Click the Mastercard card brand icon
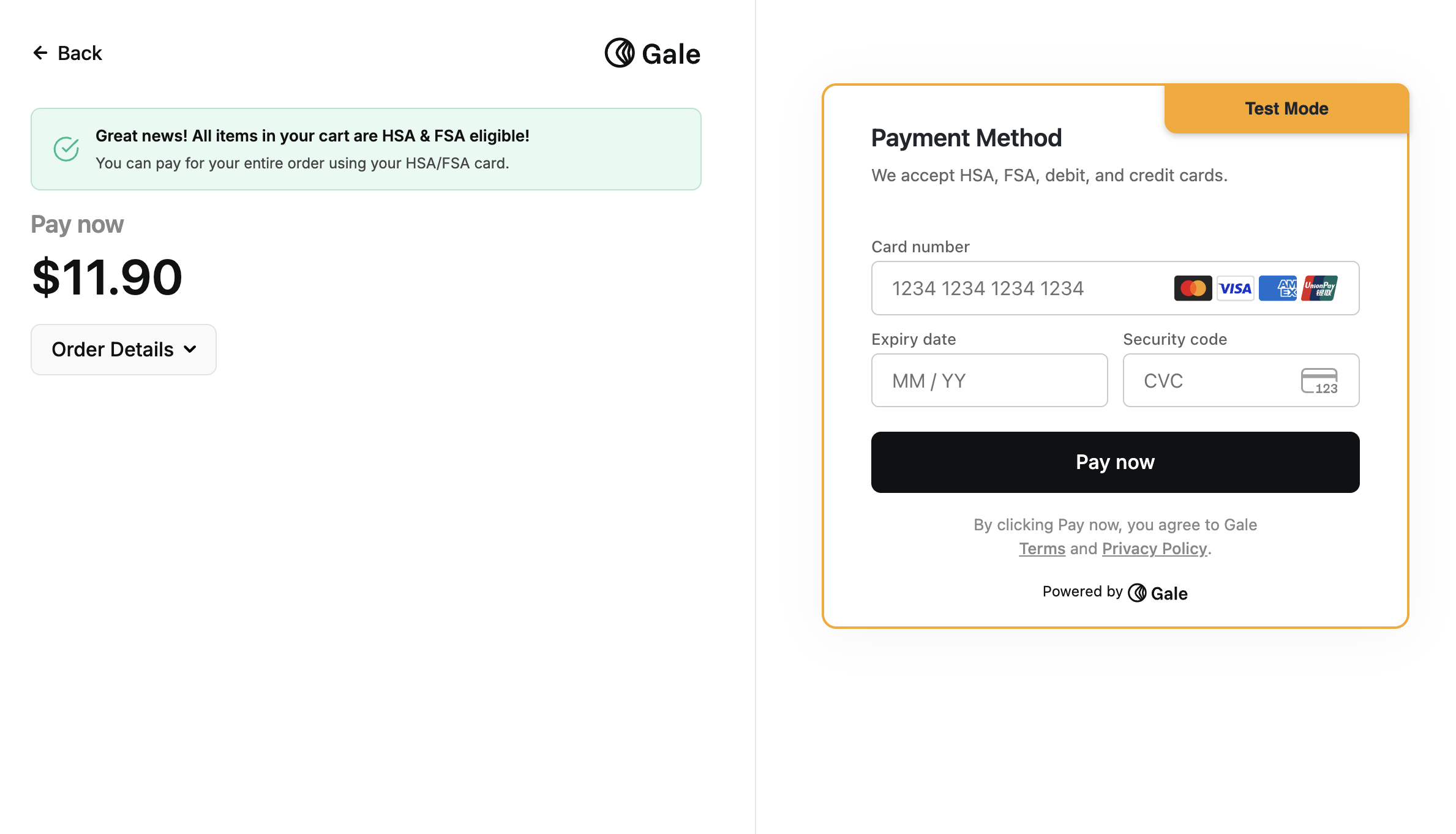This screenshot has height=834, width=1456. pos(1193,288)
